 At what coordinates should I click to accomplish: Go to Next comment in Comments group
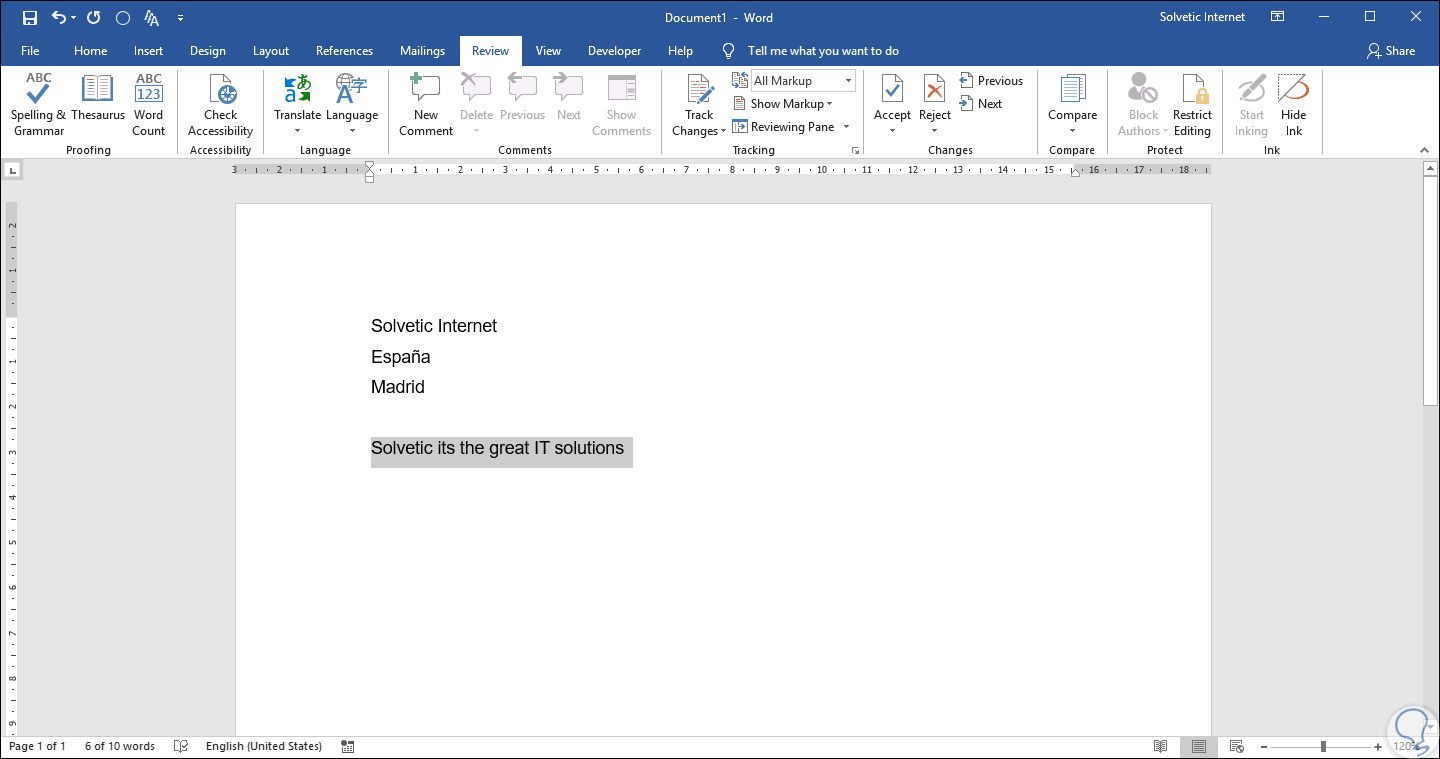pos(569,98)
